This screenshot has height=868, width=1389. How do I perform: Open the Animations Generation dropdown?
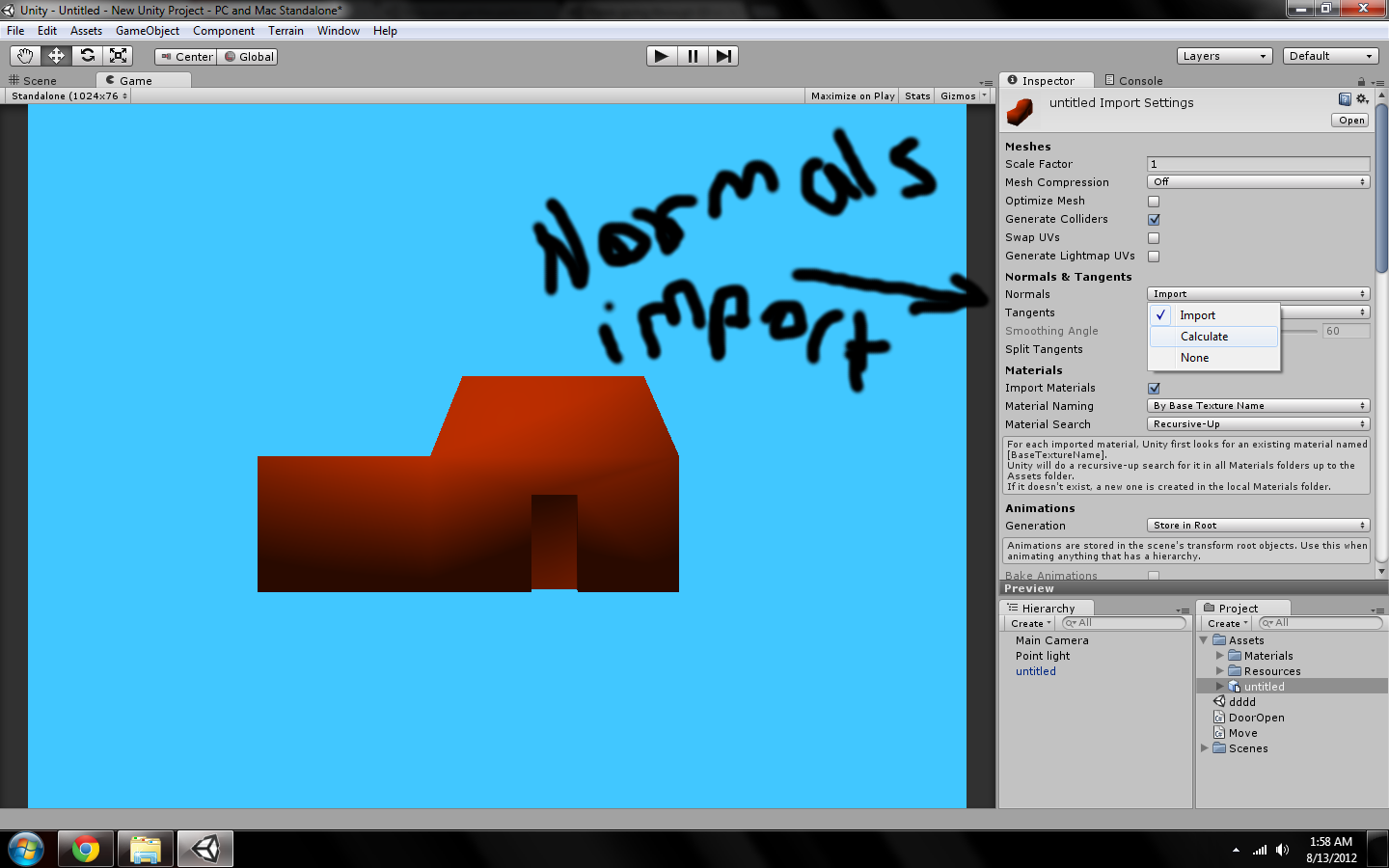[x=1258, y=526]
